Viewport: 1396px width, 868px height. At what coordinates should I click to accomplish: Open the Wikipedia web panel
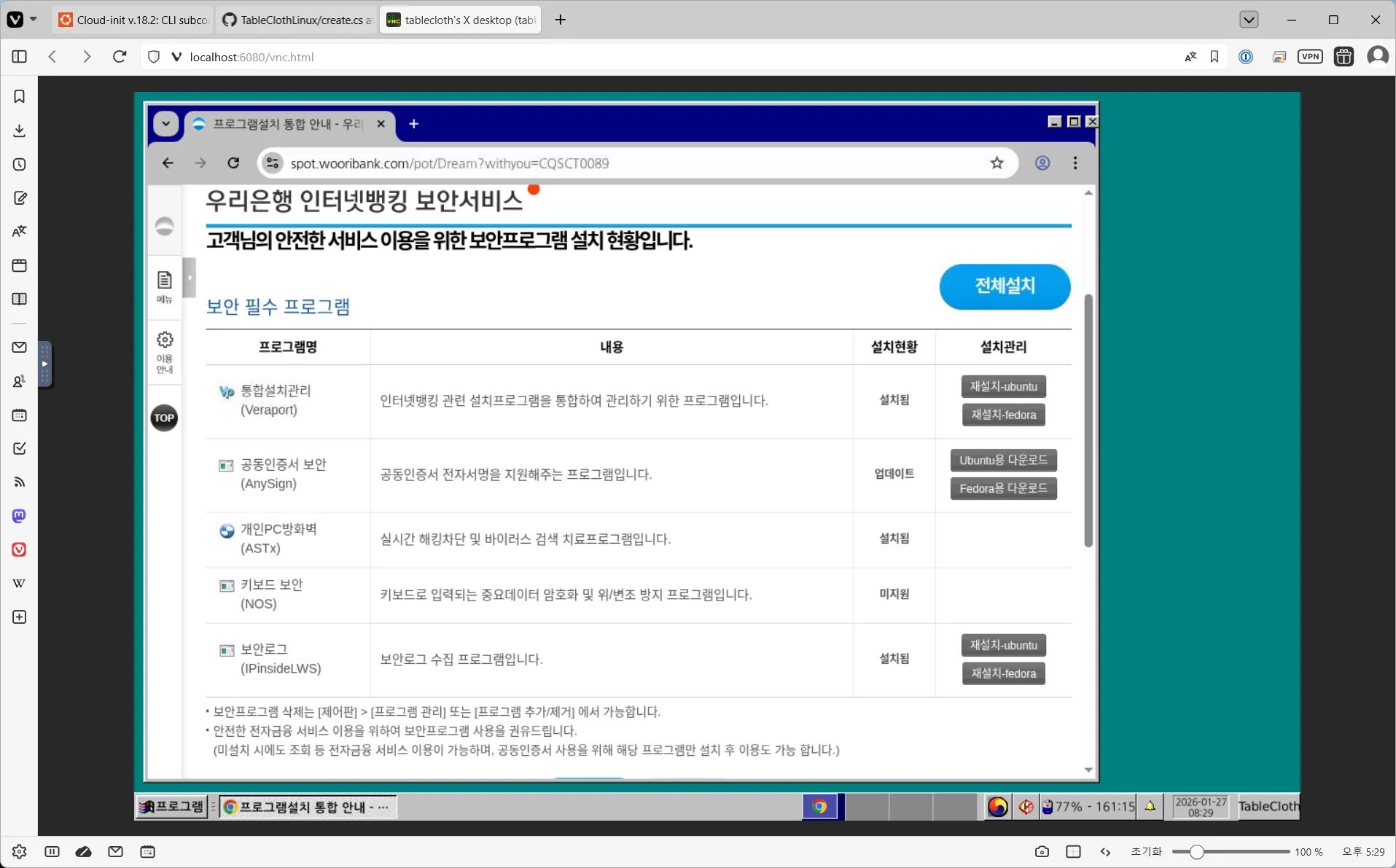pyautogui.click(x=18, y=582)
